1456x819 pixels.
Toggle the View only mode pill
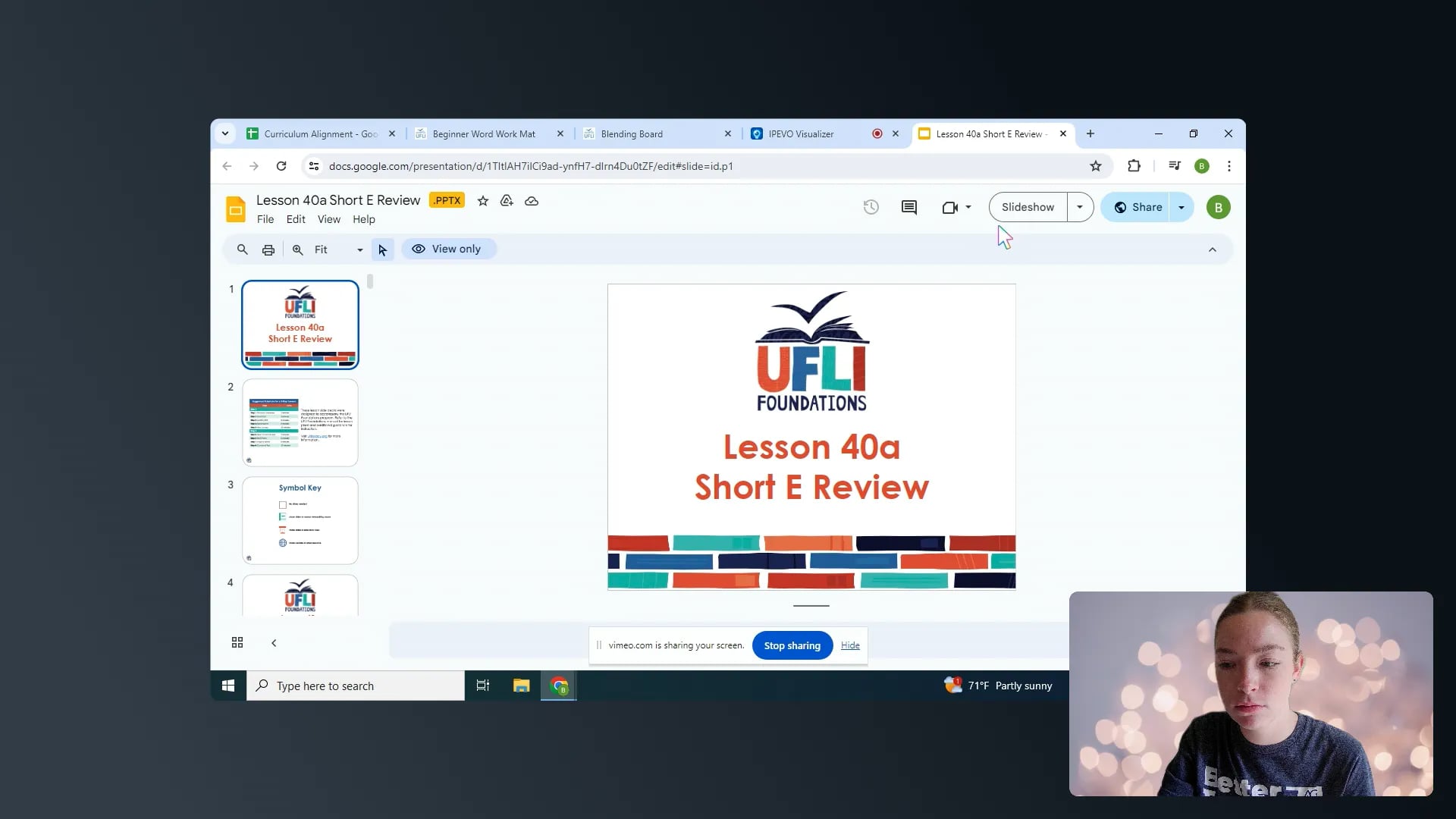pos(448,249)
